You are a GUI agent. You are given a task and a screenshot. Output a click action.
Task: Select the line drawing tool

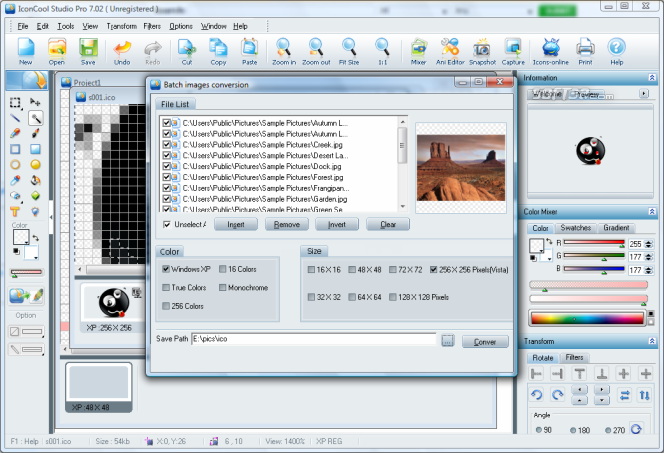click(x=15, y=118)
